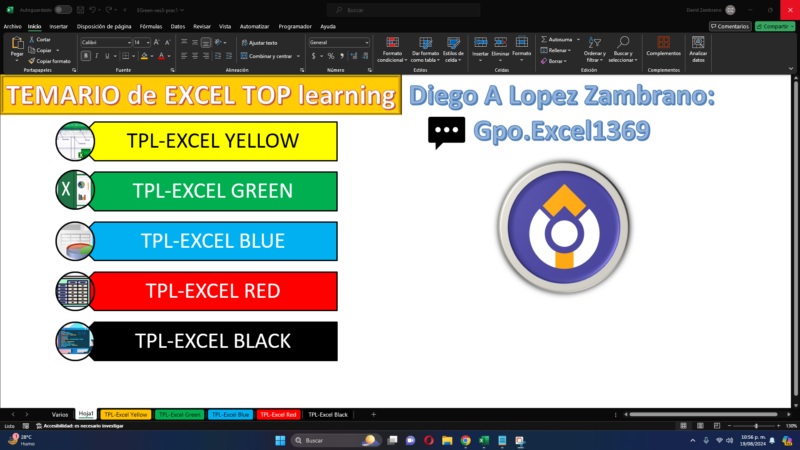Click the Cortar scissors icon
The width and height of the screenshot is (800, 450).
click(x=32, y=39)
